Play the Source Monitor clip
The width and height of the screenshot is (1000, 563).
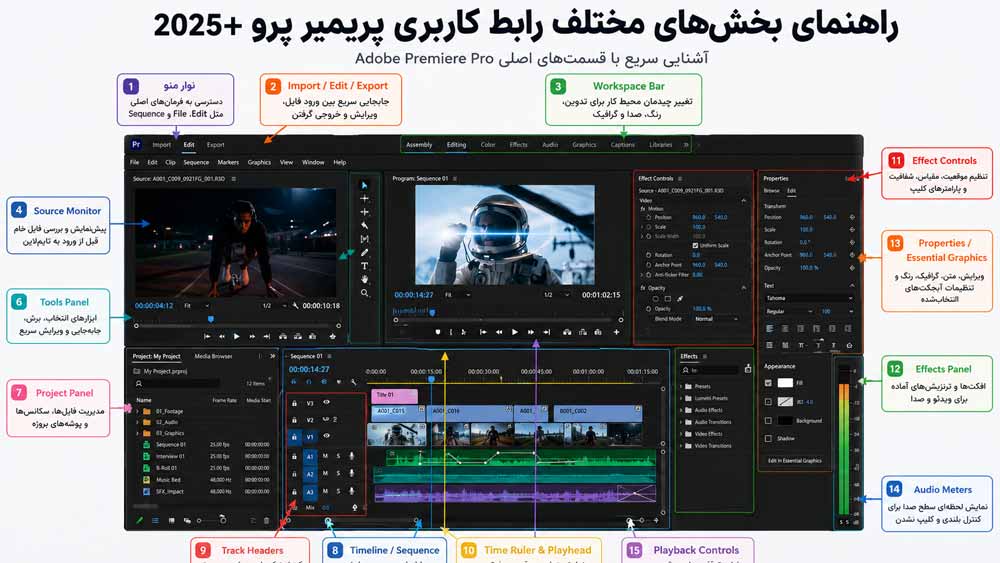(x=237, y=336)
